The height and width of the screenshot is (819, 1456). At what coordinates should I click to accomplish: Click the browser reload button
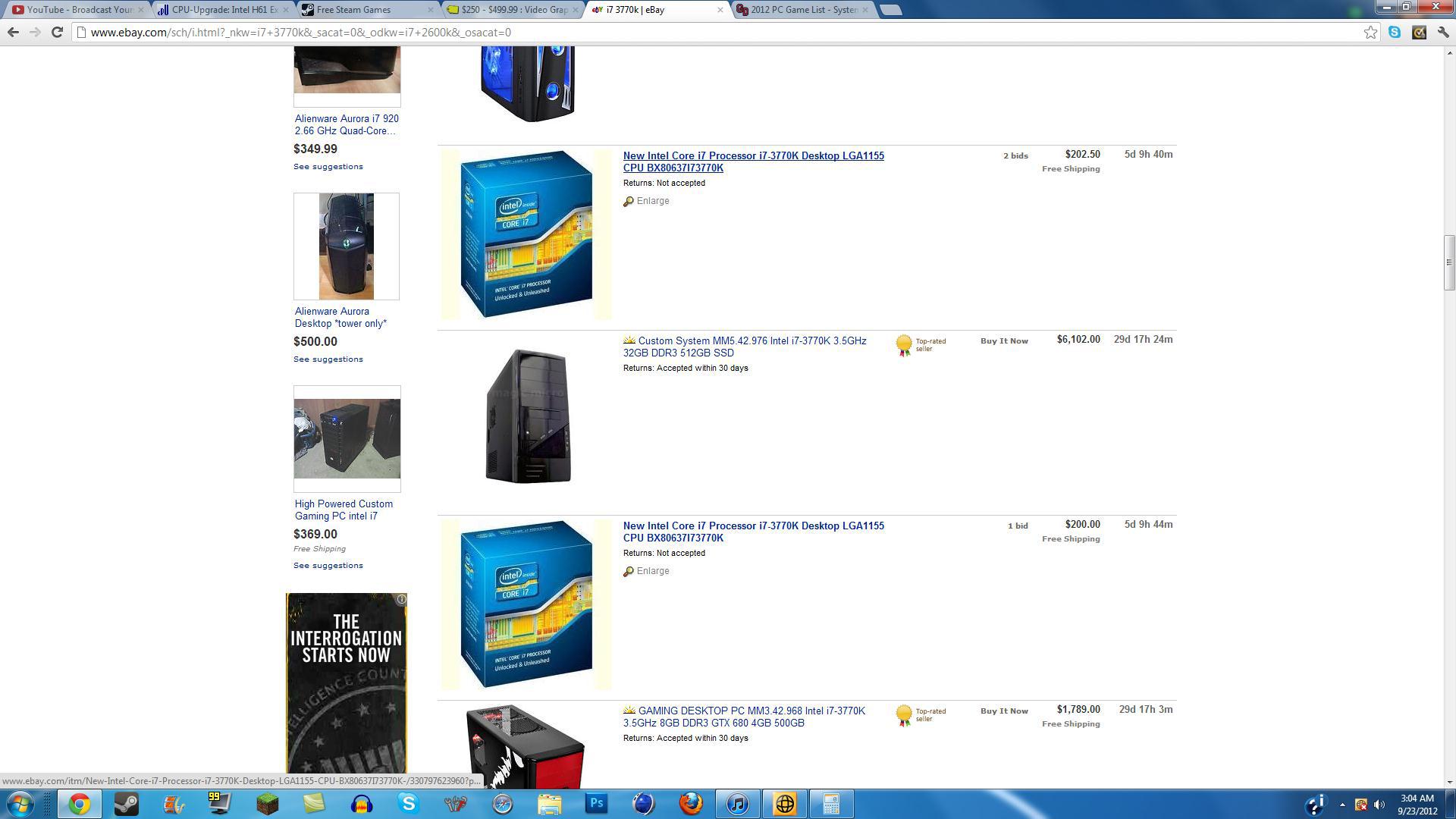pos(57,32)
